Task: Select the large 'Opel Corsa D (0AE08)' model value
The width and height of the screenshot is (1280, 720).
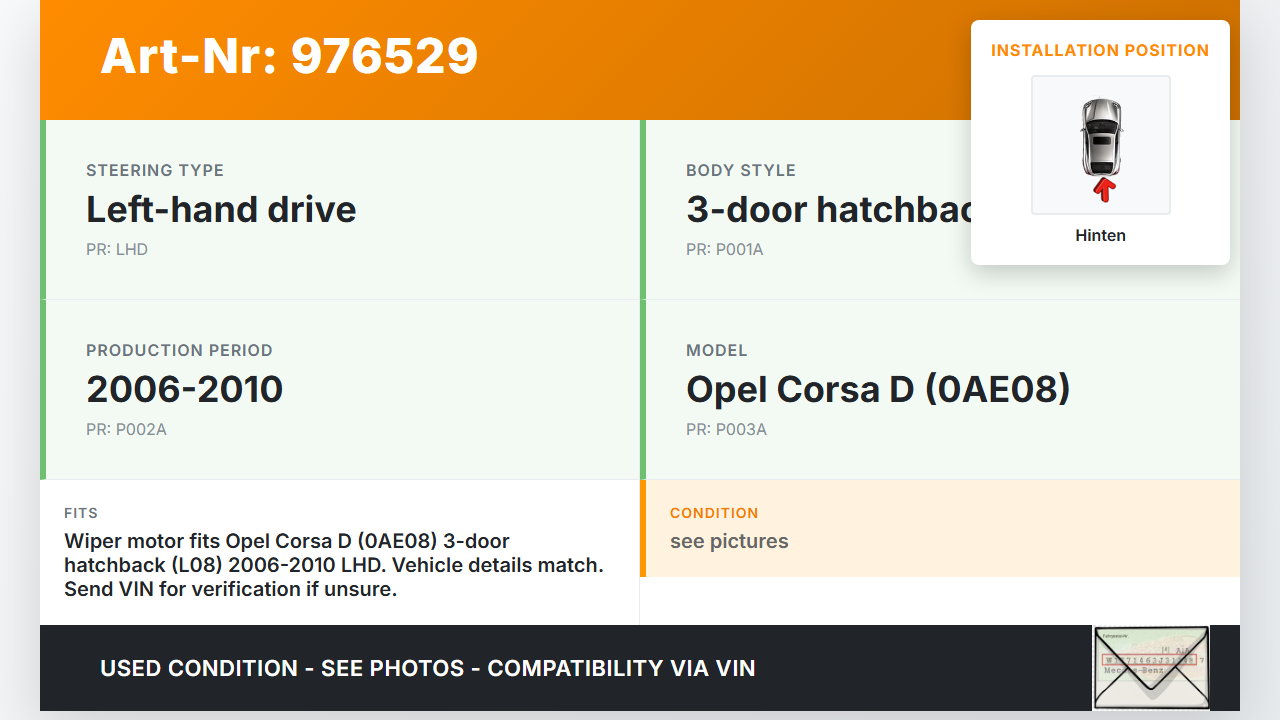Action: pyautogui.click(x=878, y=389)
